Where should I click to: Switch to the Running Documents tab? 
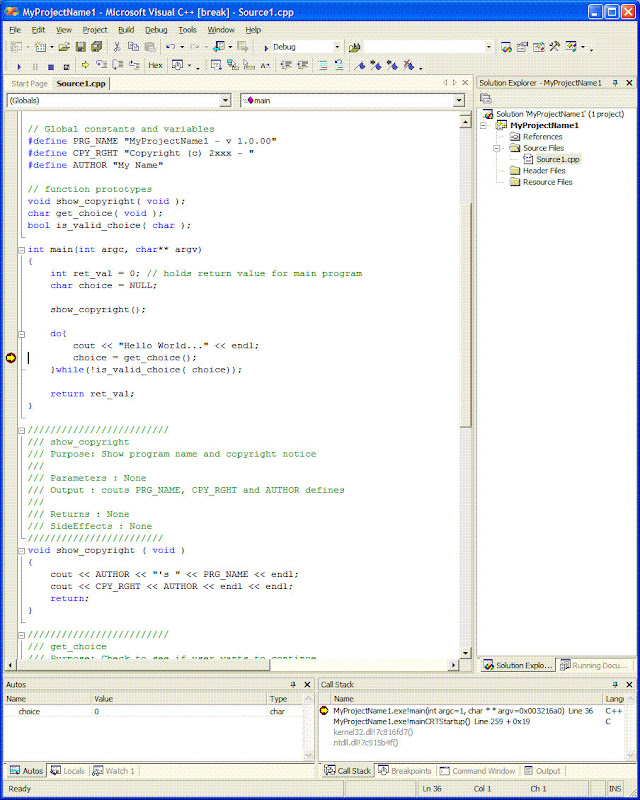coord(594,665)
